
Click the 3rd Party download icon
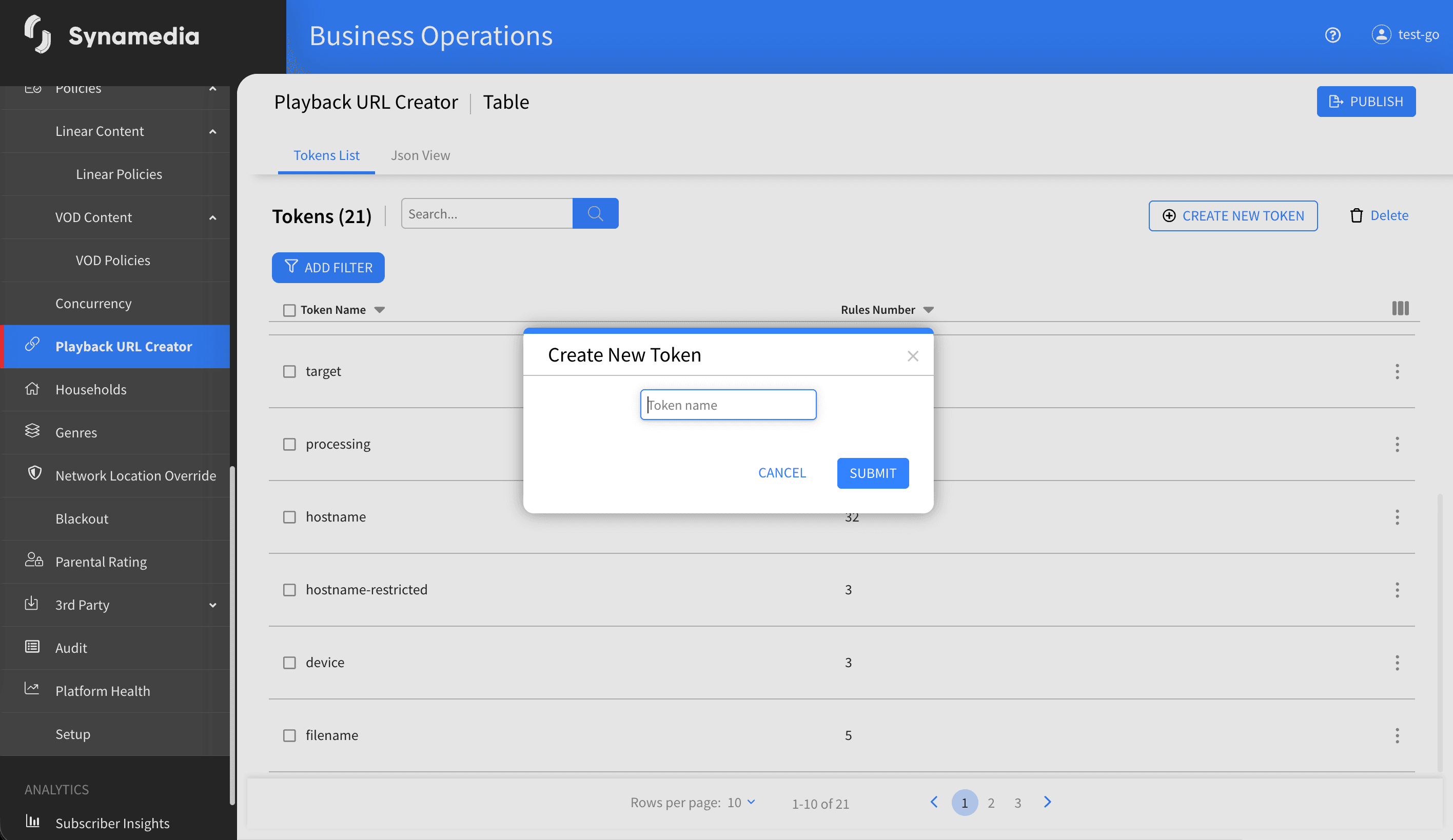pos(32,603)
